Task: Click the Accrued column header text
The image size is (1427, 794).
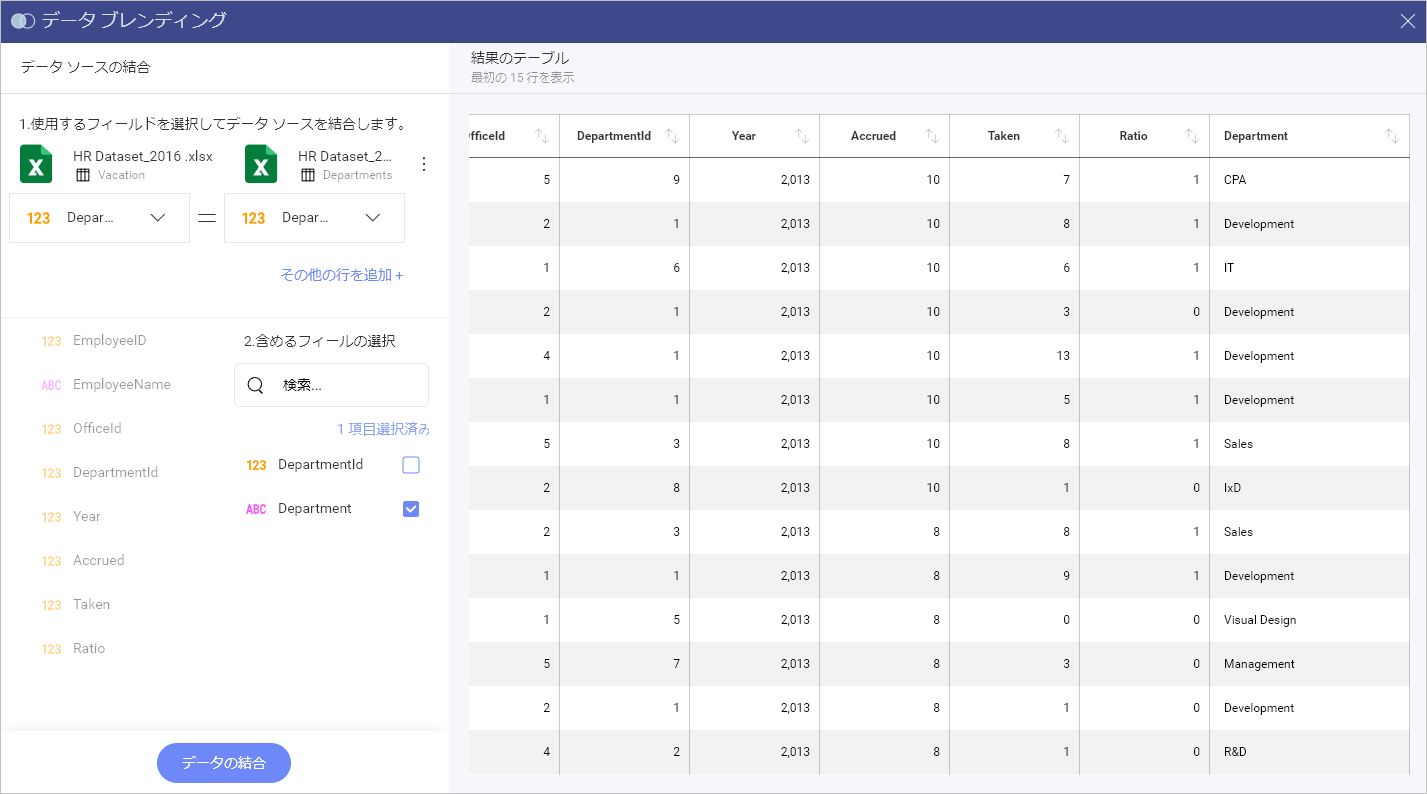Action: click(874, 136)
